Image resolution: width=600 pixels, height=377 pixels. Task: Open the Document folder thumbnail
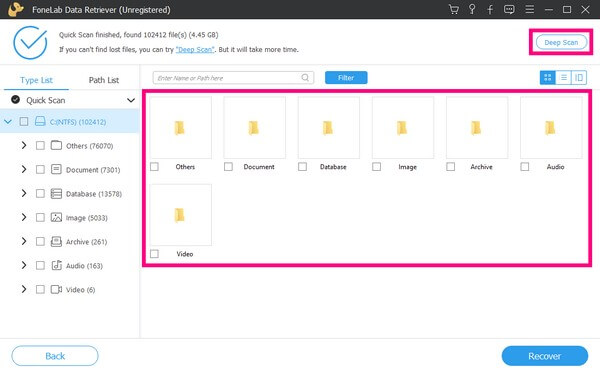(254, 127)
